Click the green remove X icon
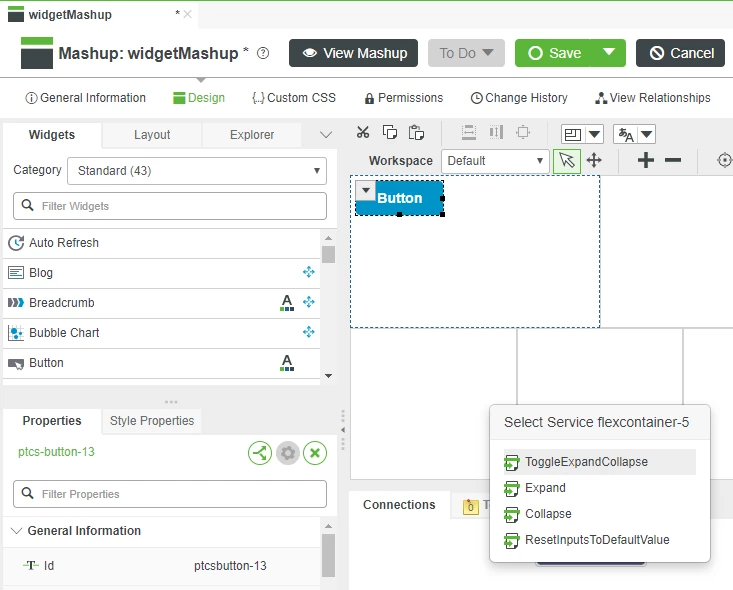The height and width of the screenshot is (590, 733). (315, 453)
